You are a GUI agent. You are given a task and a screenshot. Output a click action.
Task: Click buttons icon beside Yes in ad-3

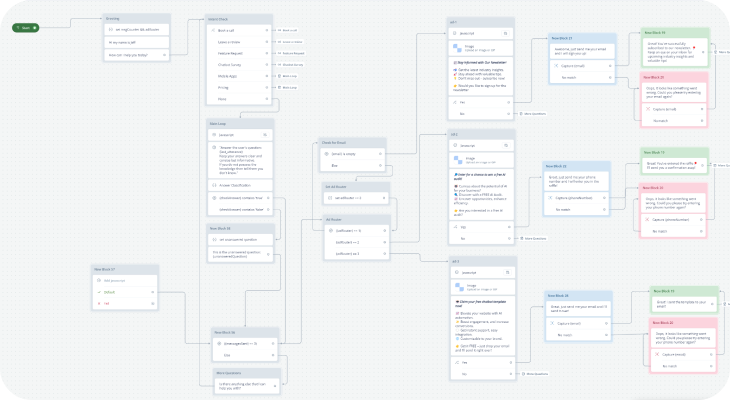click(x=457, y=363)
